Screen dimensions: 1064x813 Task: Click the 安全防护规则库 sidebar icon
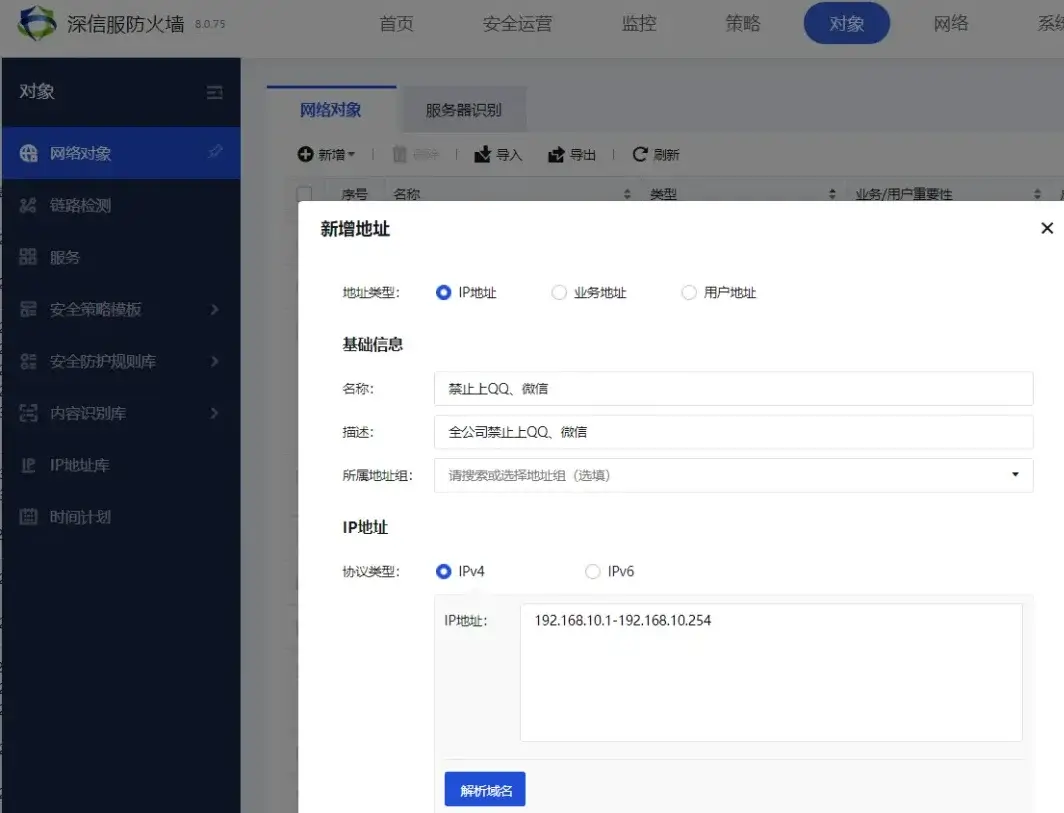pyautogui.click(x=28, y=361)
